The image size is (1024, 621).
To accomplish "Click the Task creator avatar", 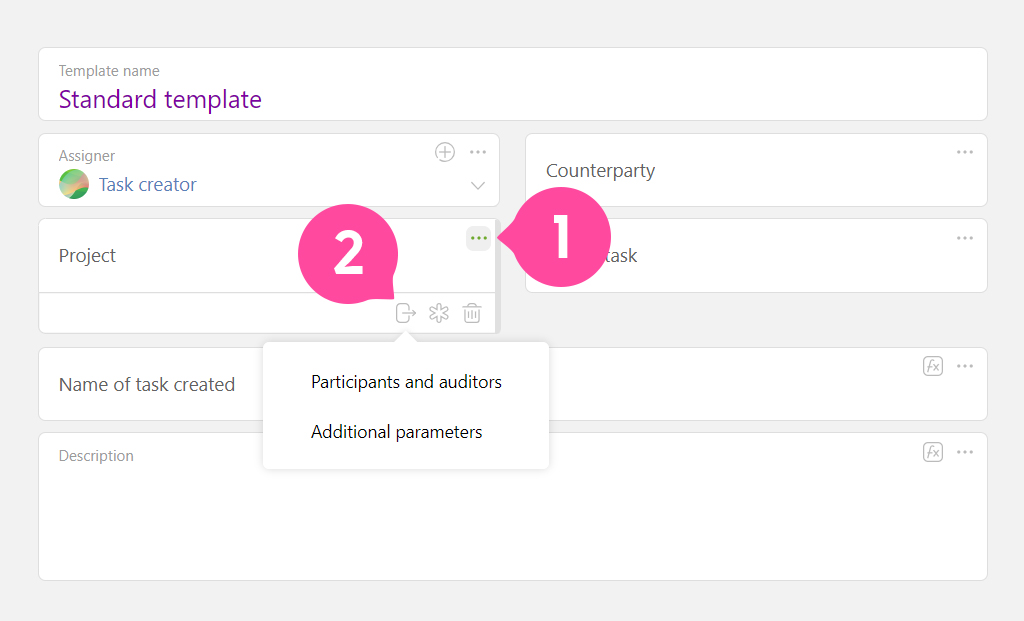I will click(74, 184).
